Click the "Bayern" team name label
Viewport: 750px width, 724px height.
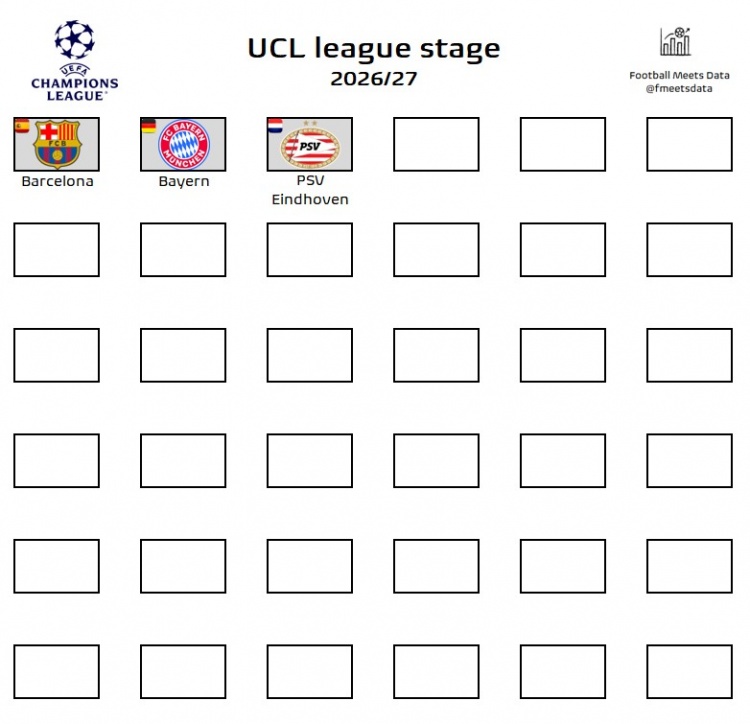coord(184,182)
